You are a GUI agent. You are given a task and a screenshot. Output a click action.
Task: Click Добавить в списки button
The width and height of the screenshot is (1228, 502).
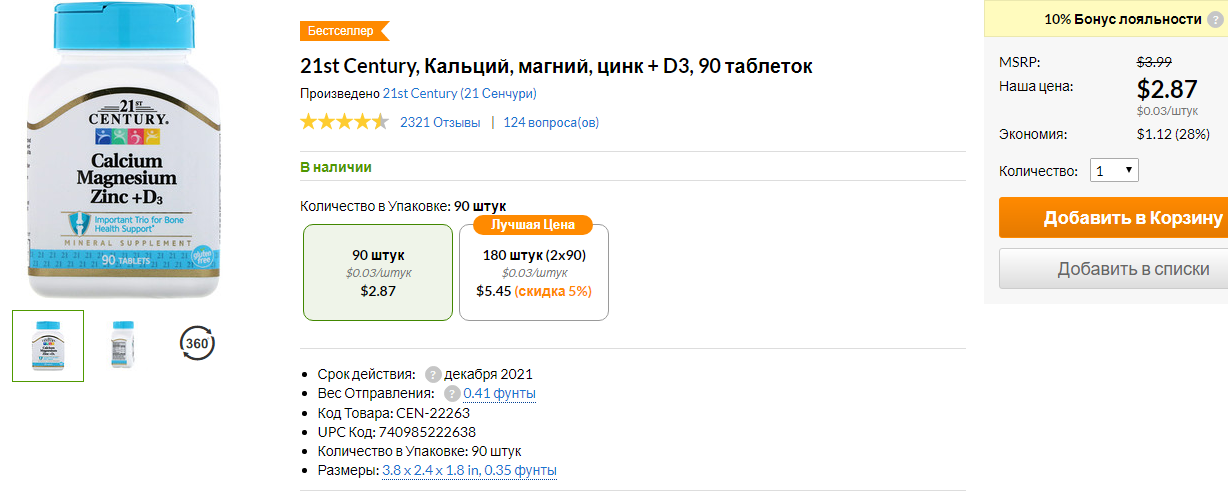click(x=1113, y=269)
